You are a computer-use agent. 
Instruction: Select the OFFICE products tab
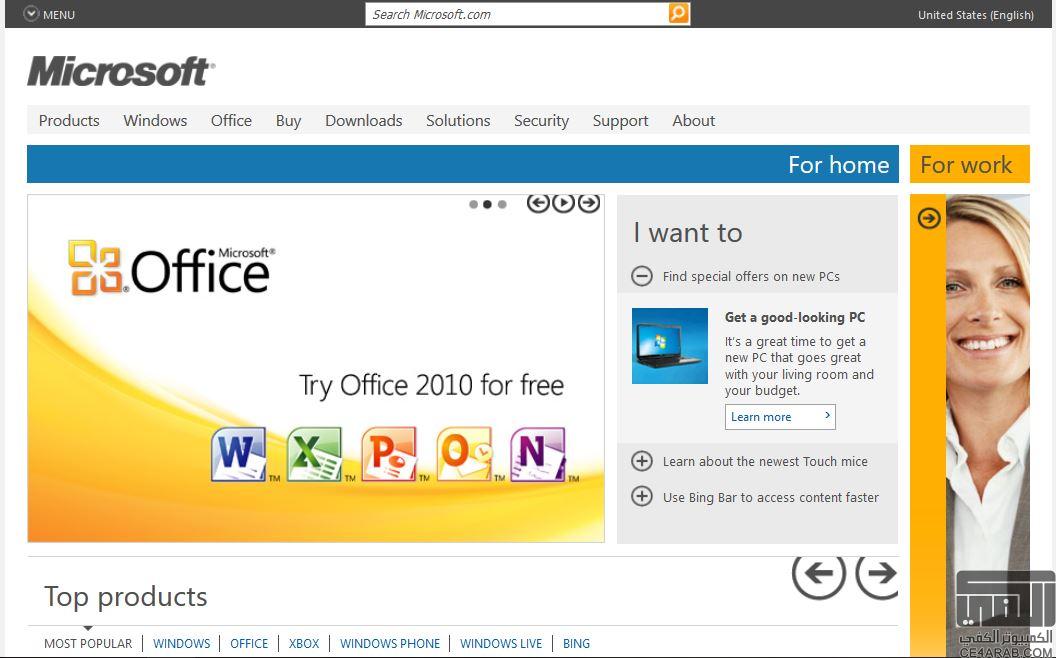[x=249, y=643]
